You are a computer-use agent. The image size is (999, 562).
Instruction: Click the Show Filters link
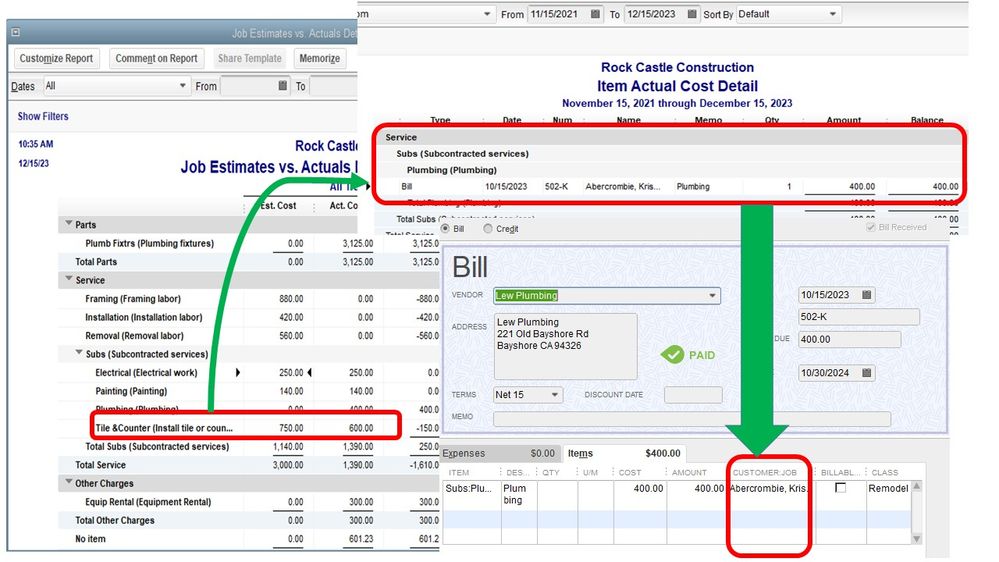click(x=43, y=117)
